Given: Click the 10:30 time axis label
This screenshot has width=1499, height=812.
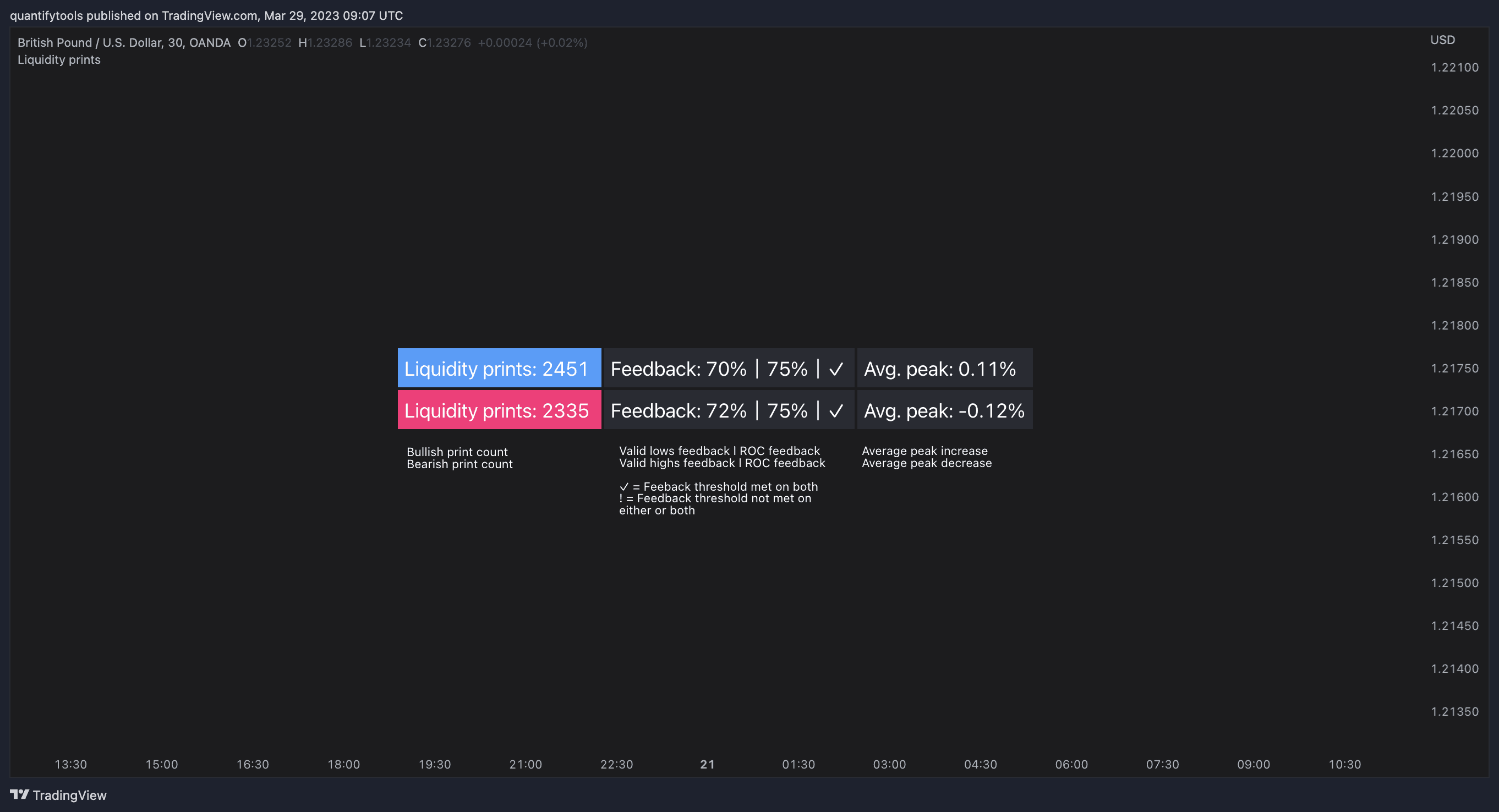Looking at the screenshot, I should pyautogui.click(x=1344, y=764).
